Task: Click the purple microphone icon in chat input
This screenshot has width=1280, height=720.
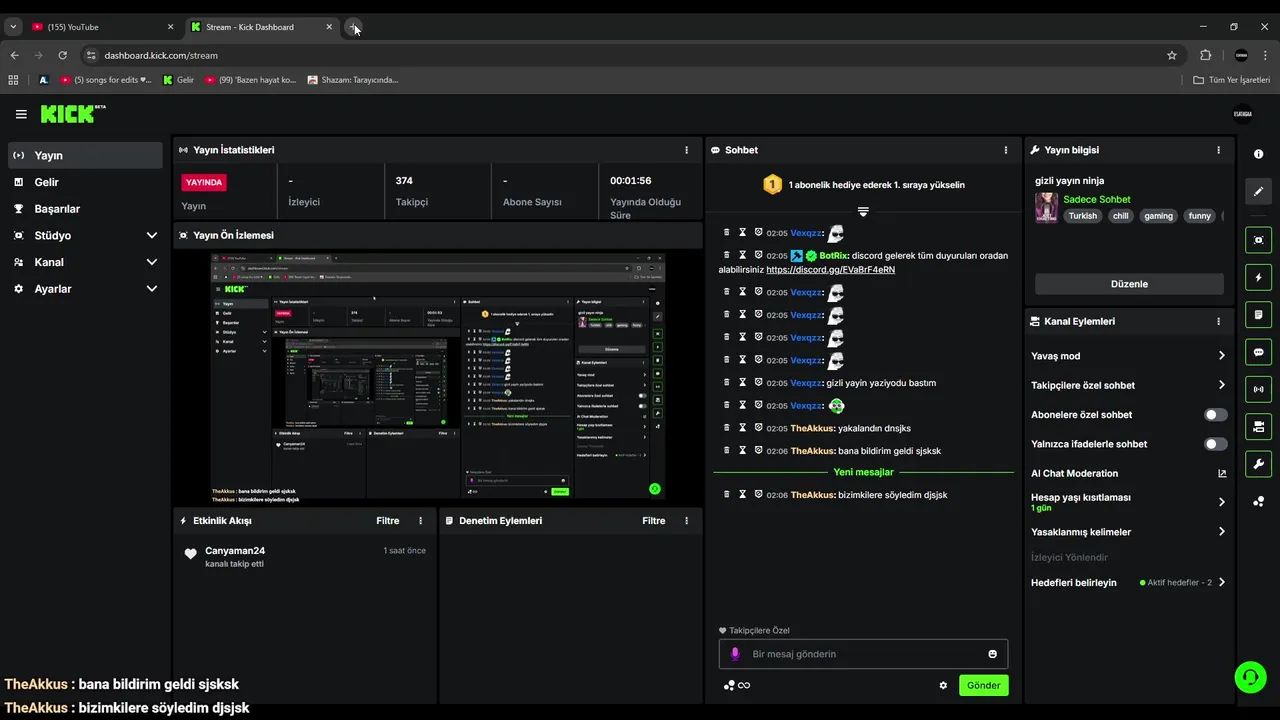Action: tap(735, 654)
